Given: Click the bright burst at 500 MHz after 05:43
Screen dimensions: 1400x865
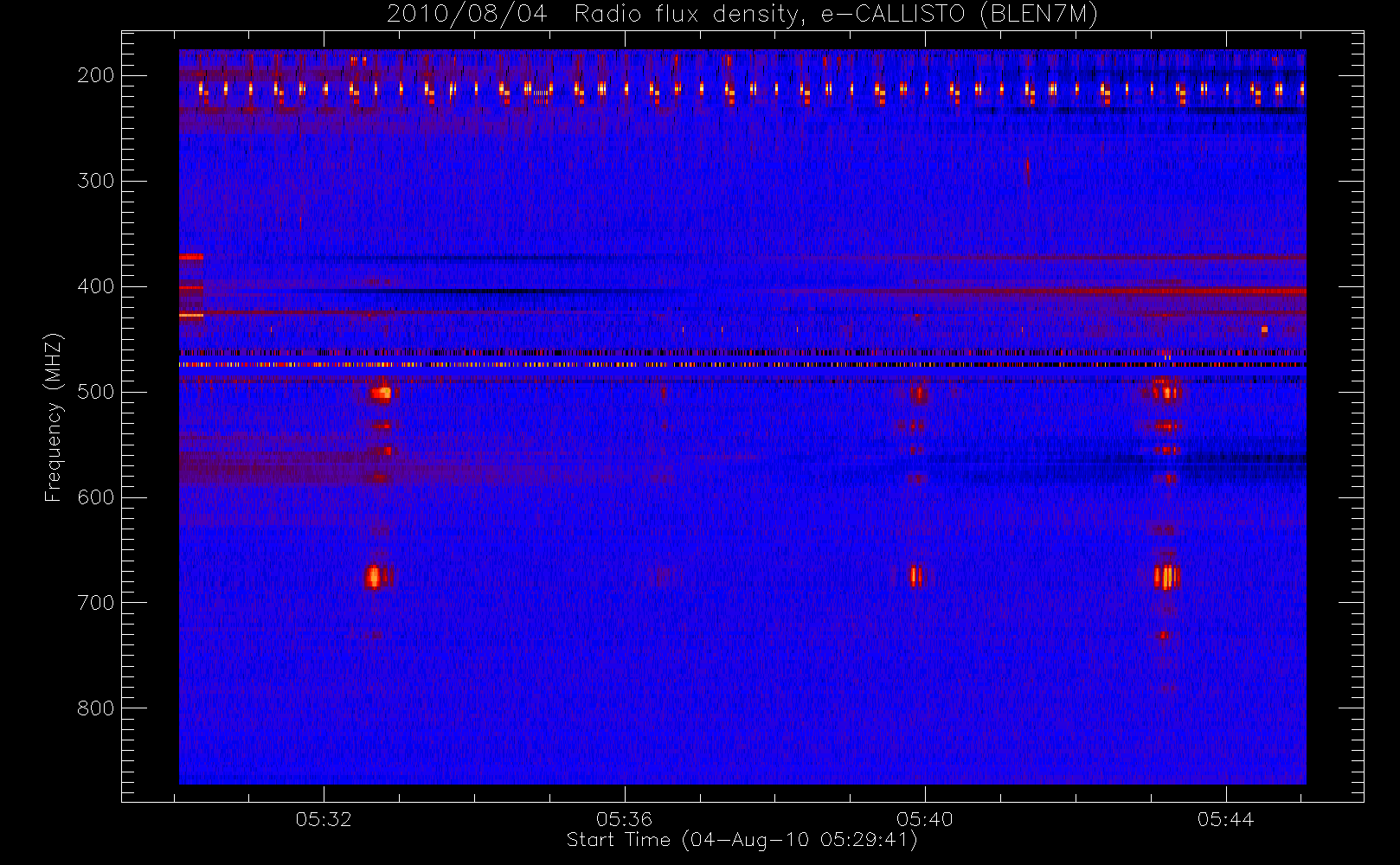Looking at the screenshot, I should pos(1166,393).
